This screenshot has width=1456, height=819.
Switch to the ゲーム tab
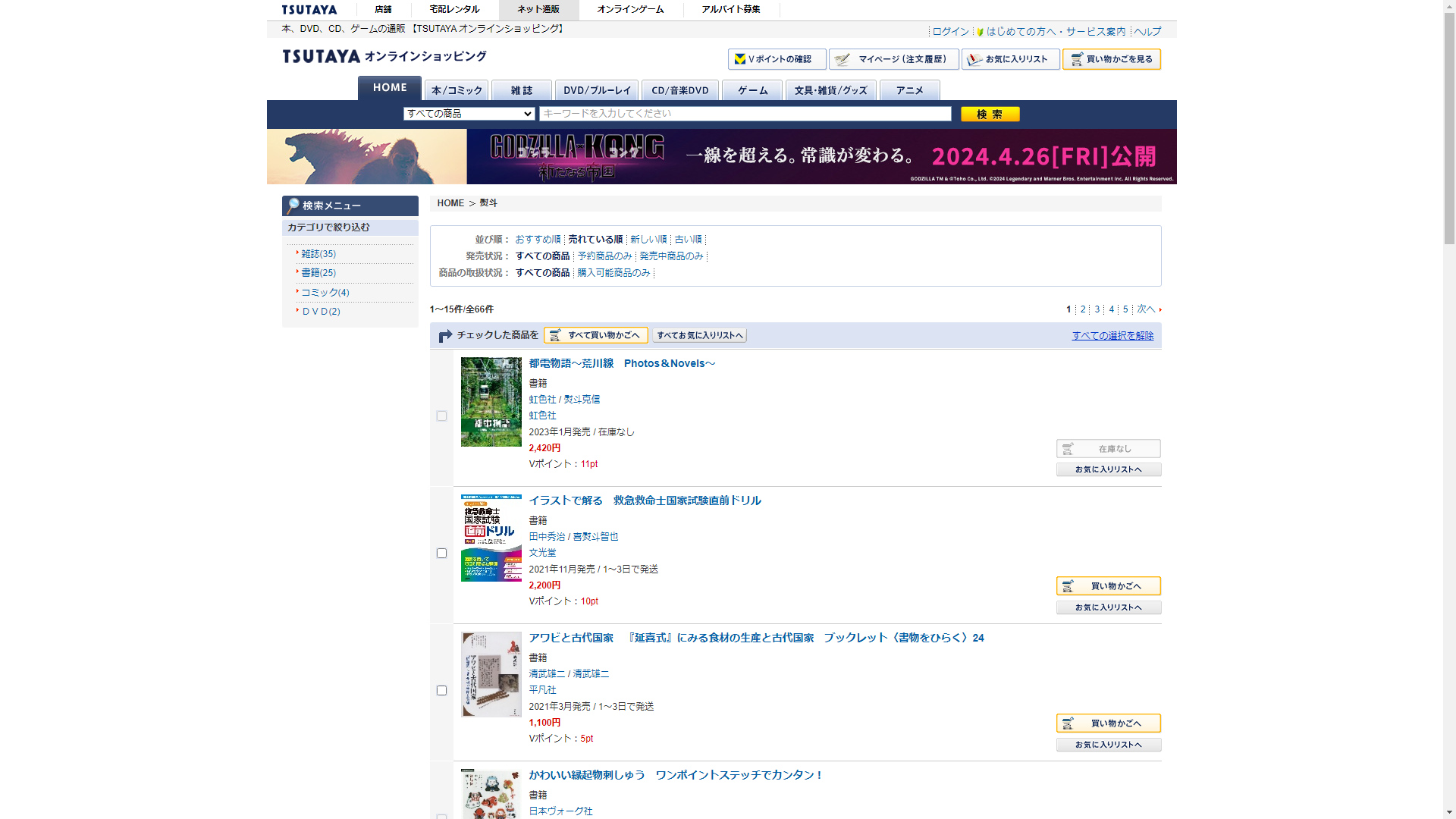(752, 90)
